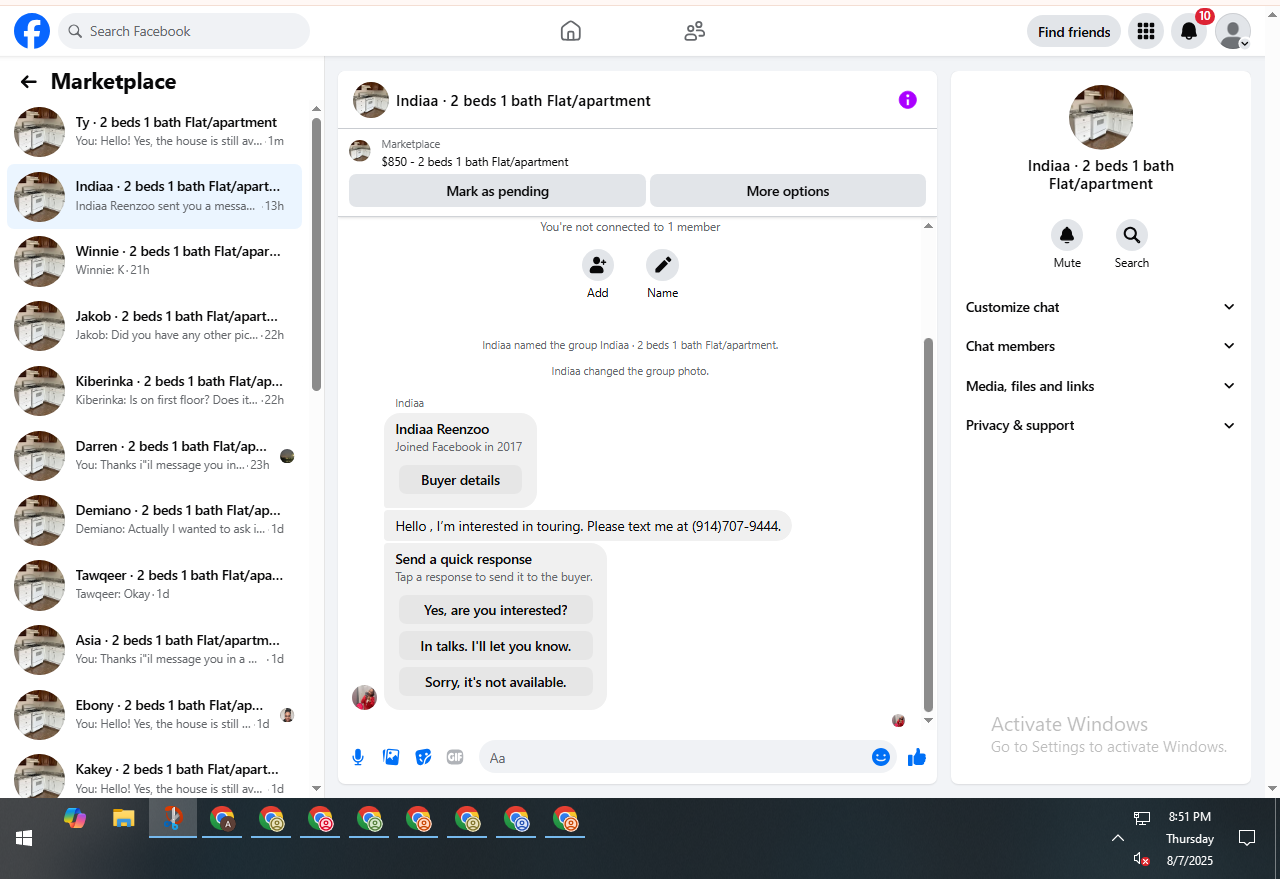Attach a photo with the image icon

391,757
